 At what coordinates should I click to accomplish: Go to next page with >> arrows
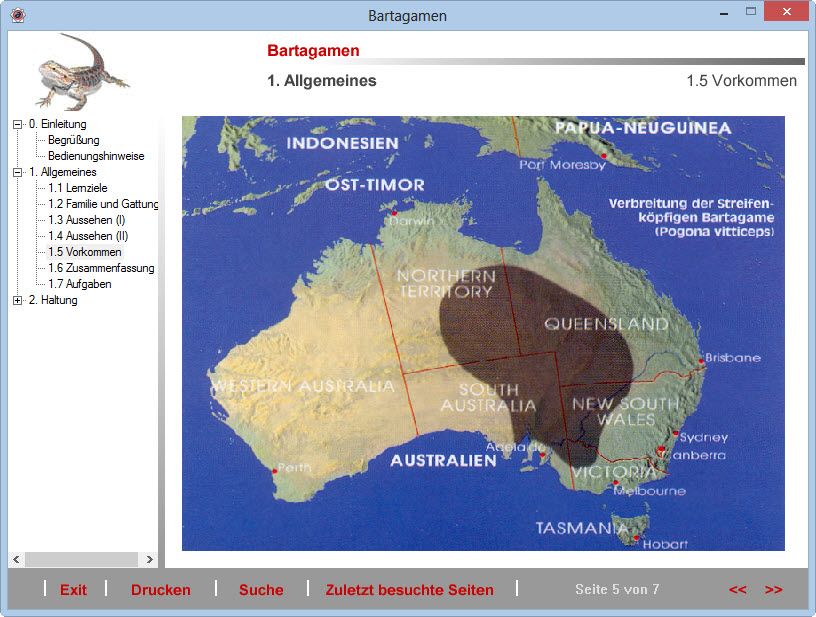[x=773, y=590]
